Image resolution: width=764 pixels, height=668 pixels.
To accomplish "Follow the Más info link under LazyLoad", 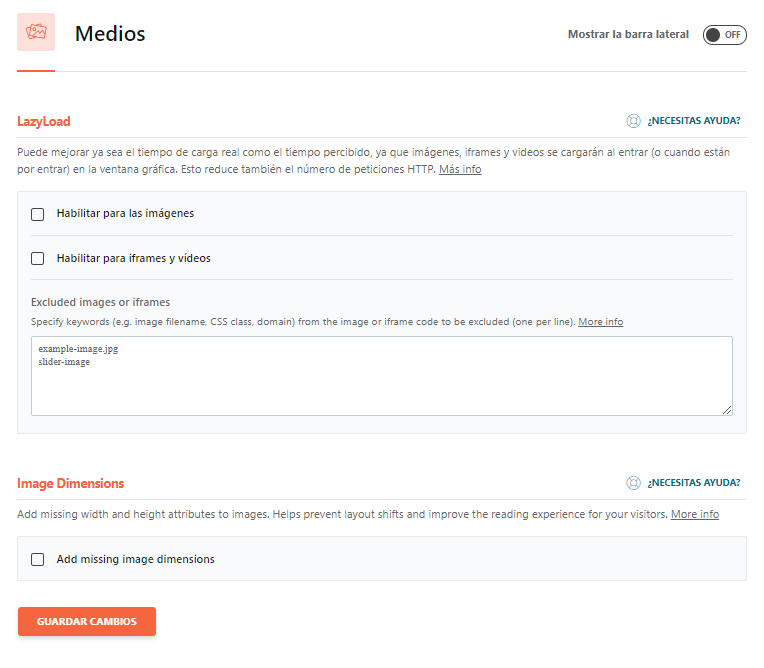I will point(460,170).
